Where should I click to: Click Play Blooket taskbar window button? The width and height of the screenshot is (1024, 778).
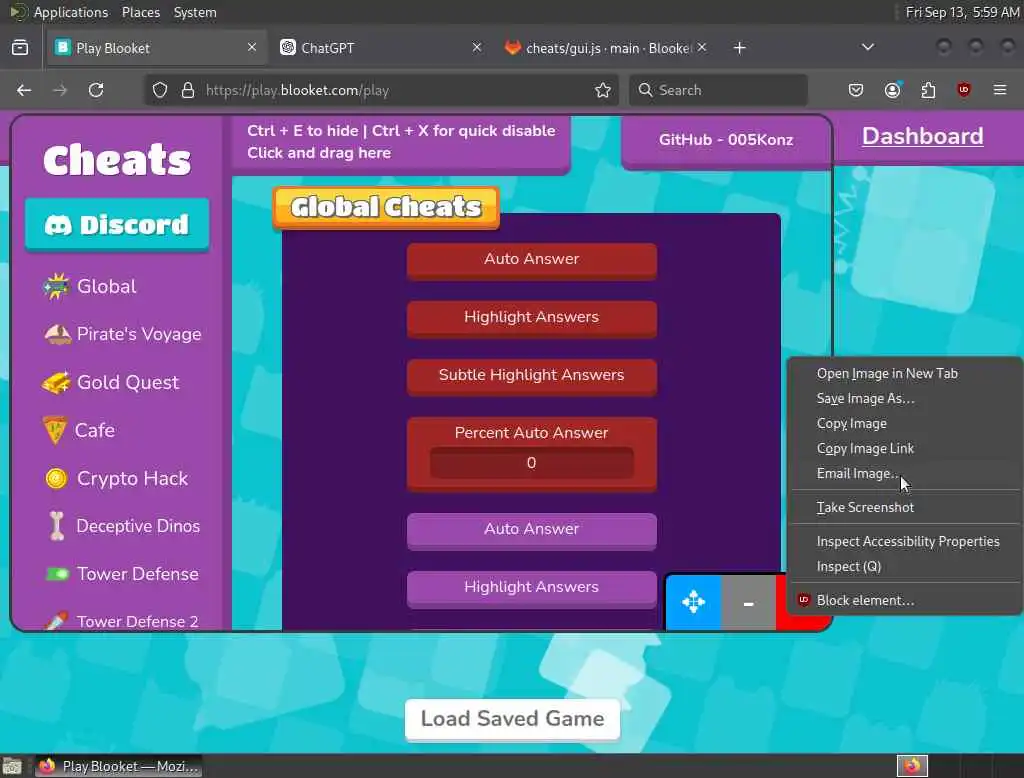coord(118,766)
